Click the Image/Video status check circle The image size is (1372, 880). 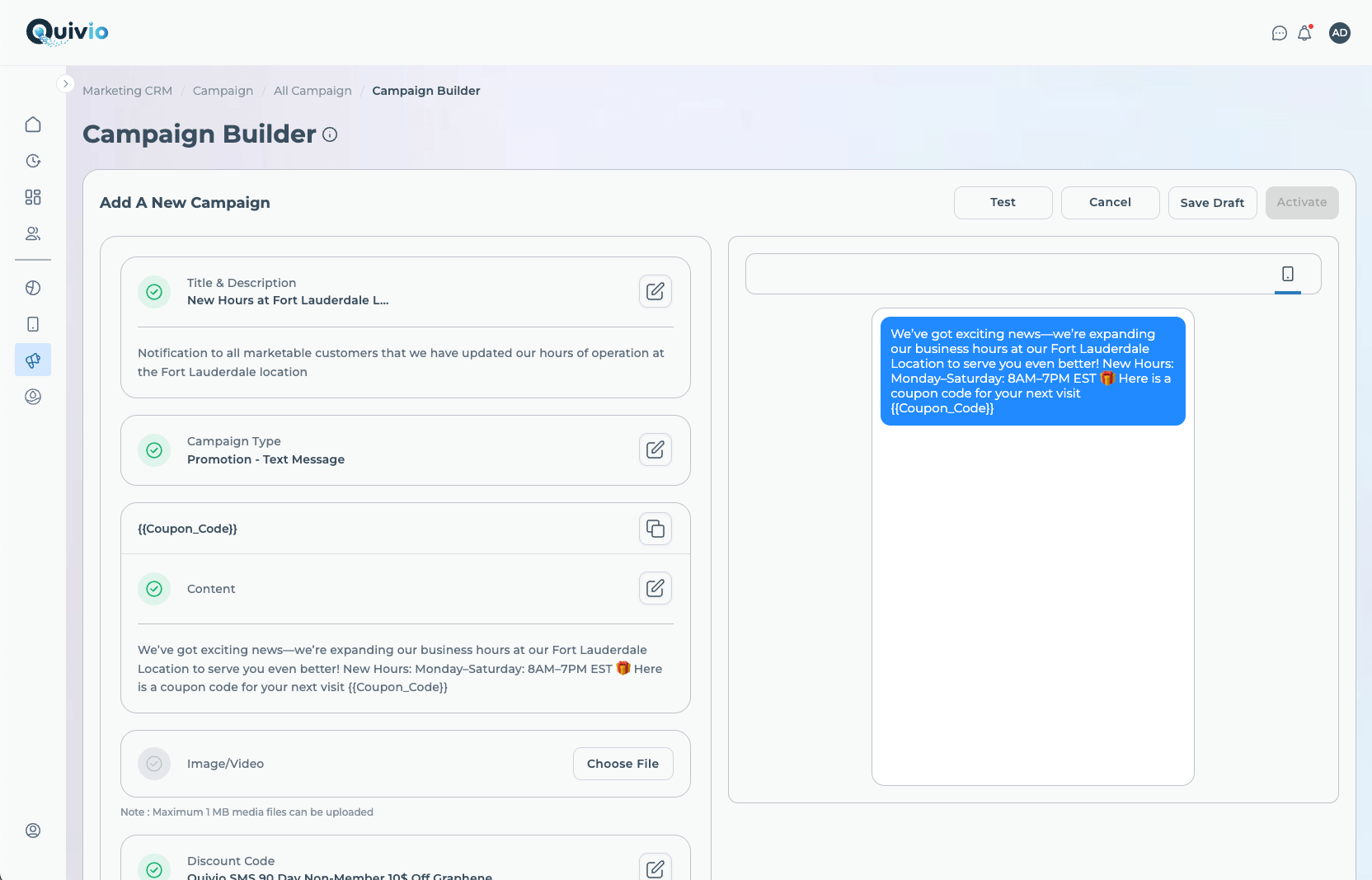[x=154, y=764]
